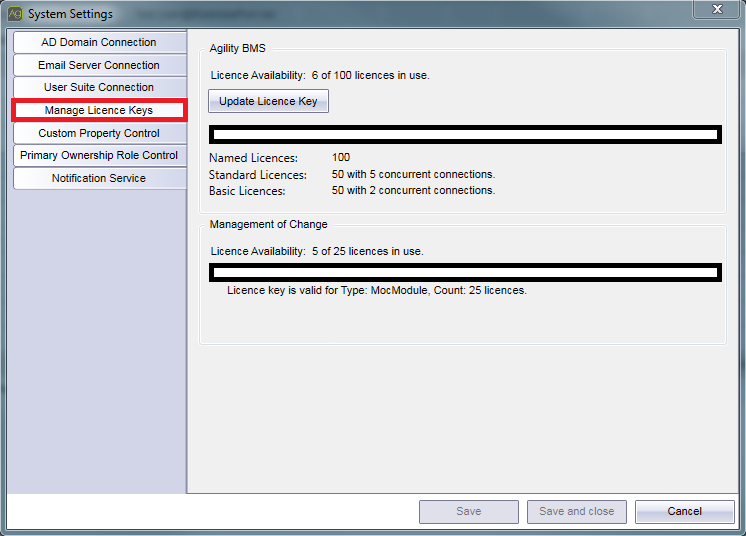Open the AD Domain Connection tab
This screenshot has width=746, height=536.
(x=99, y=42)
